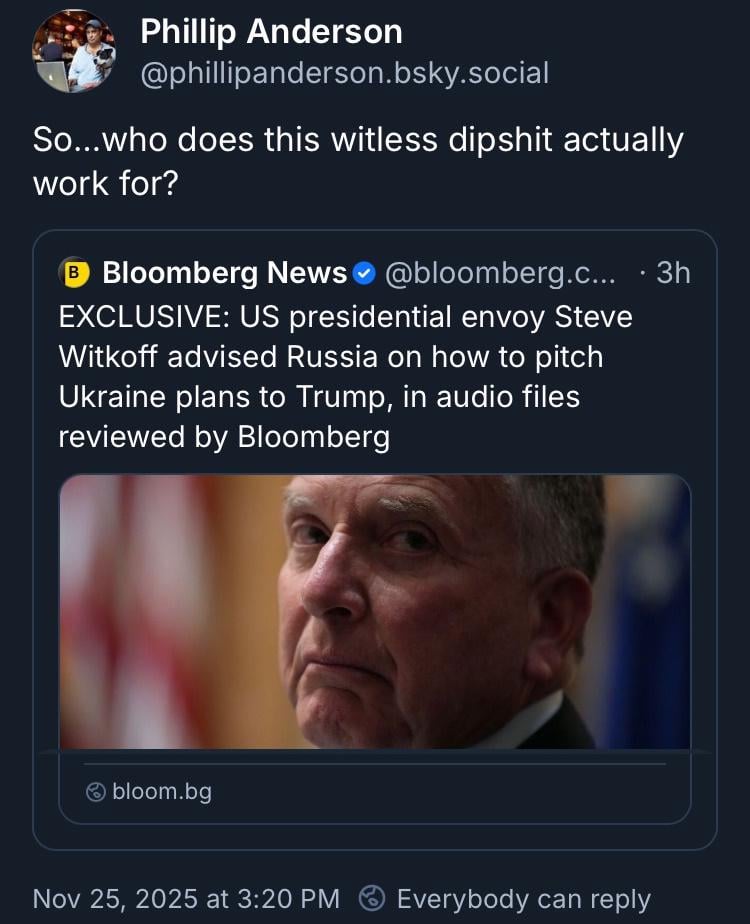Click the empty link card footer right of bloom.bg

tap(450, 792)
